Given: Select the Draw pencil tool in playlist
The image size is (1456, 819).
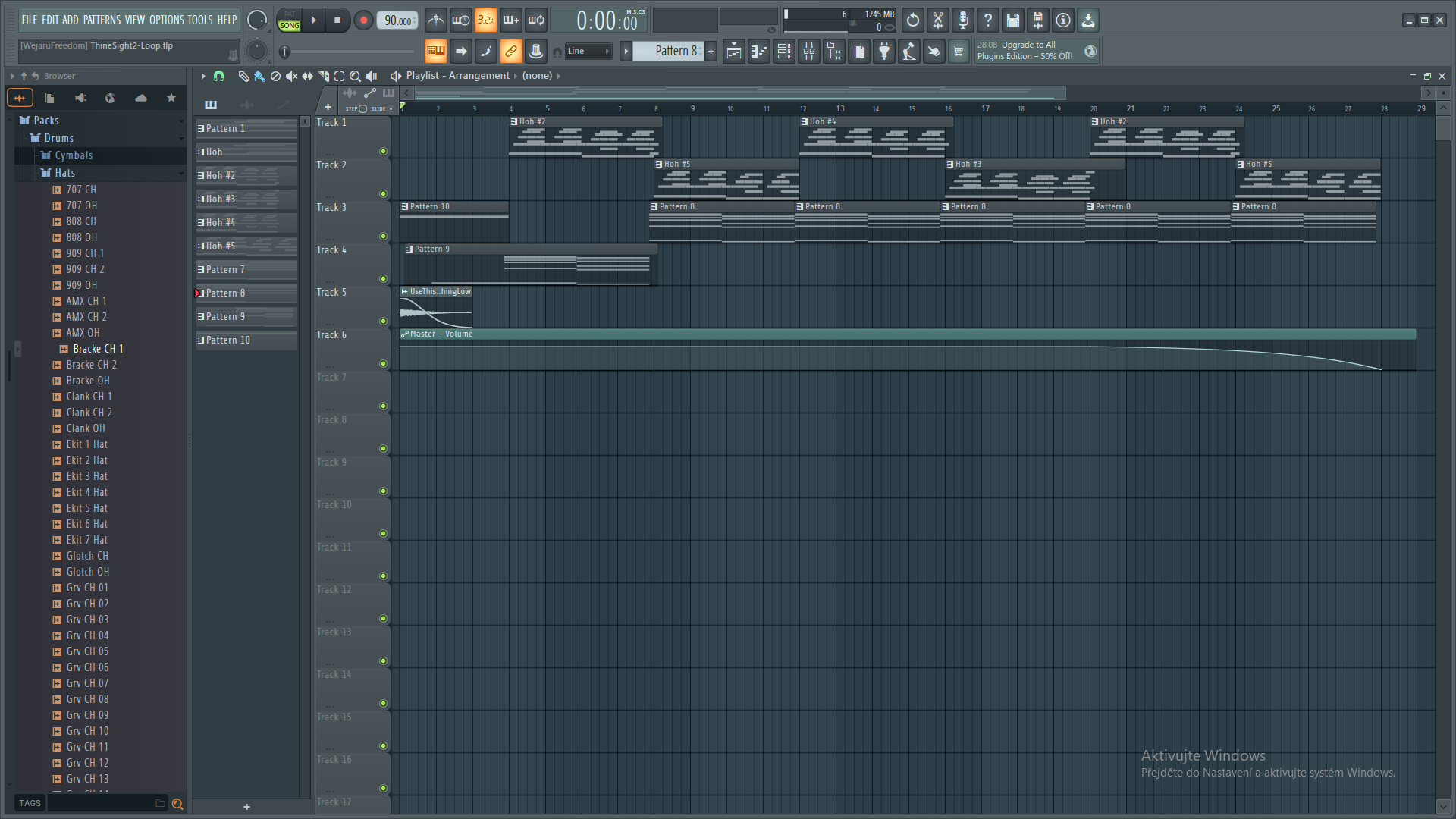Looking at the screenshot, I should click(x=243, y=76).
